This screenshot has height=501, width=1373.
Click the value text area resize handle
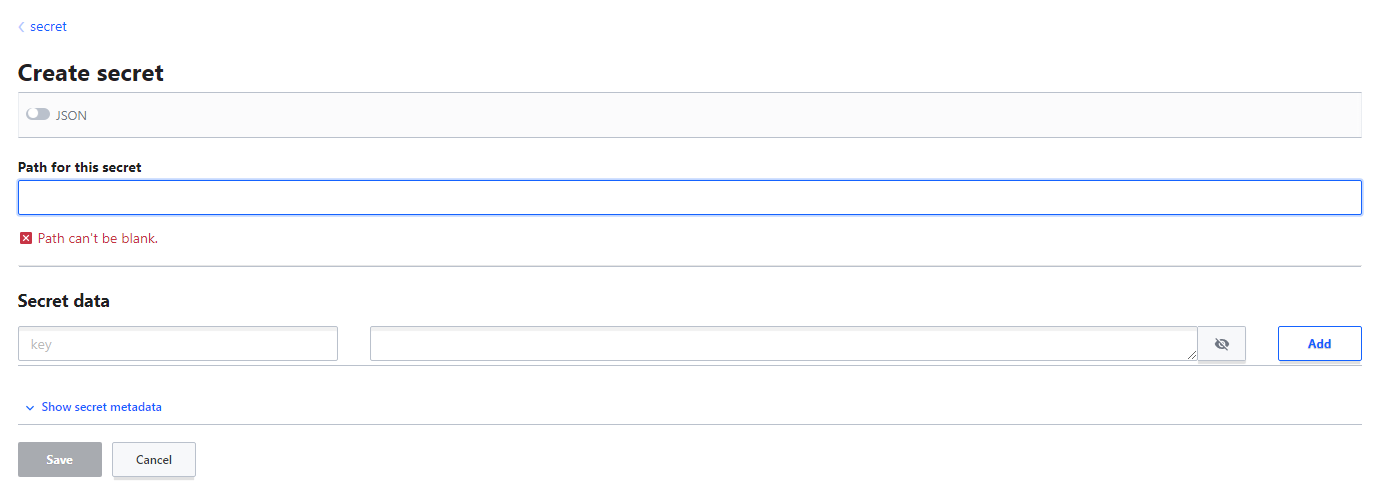pyautogui.click(x=1191, y=354)
